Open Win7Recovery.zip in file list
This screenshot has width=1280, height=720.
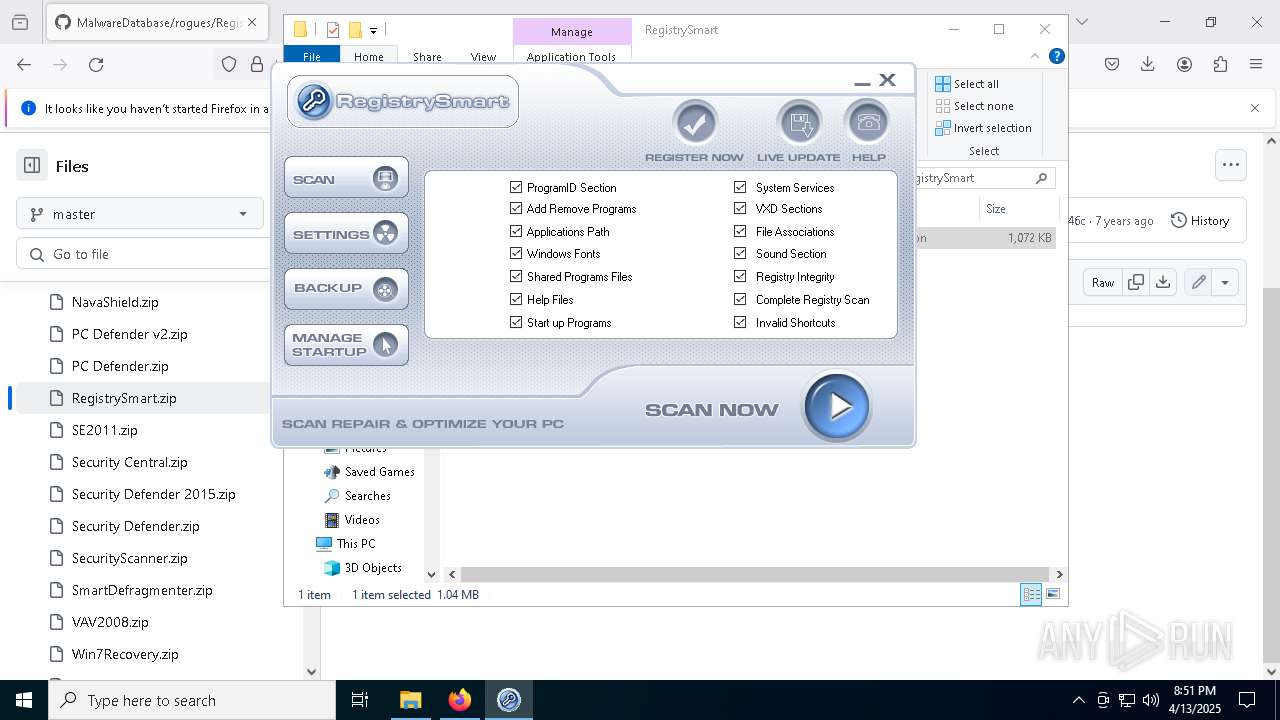coord(125,654)
